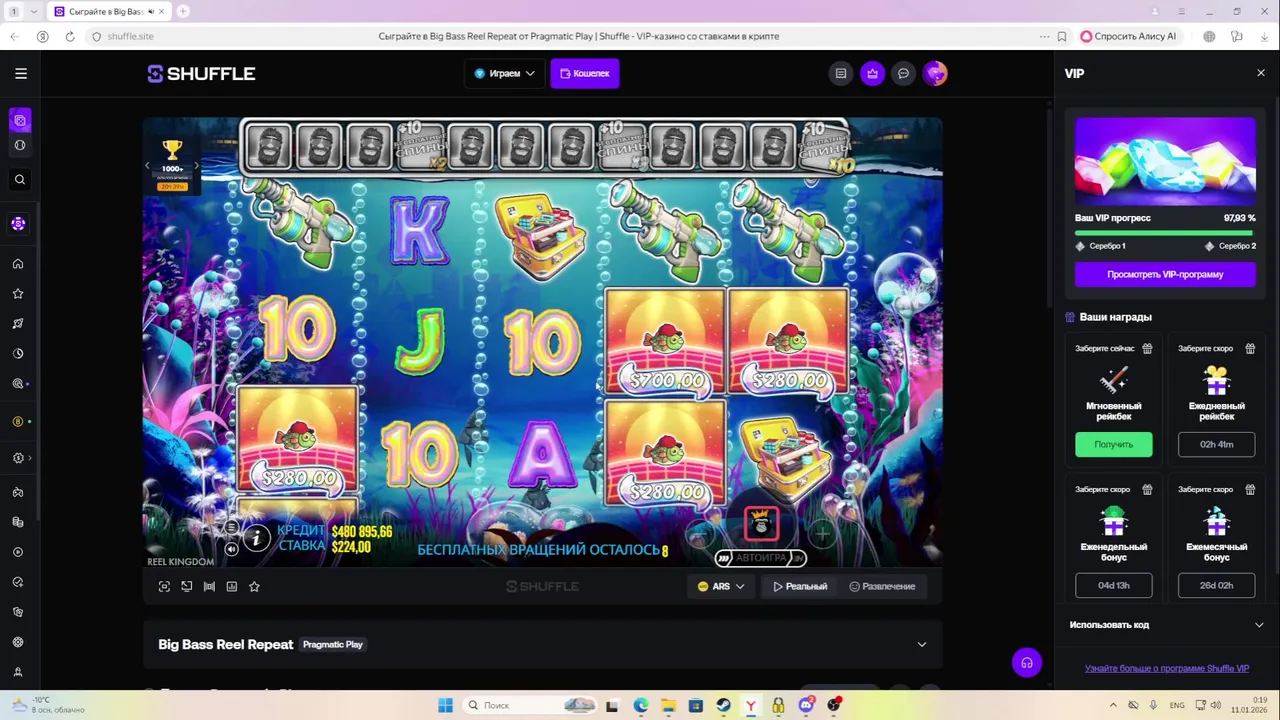
Task: Expand the Big Bass Reel Repeat details panel
Action: click(x=922, y=645)
